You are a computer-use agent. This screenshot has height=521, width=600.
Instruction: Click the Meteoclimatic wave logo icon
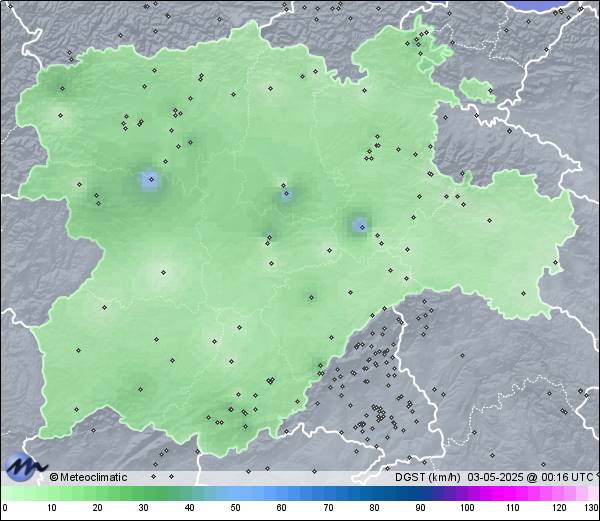coord(25,467)
